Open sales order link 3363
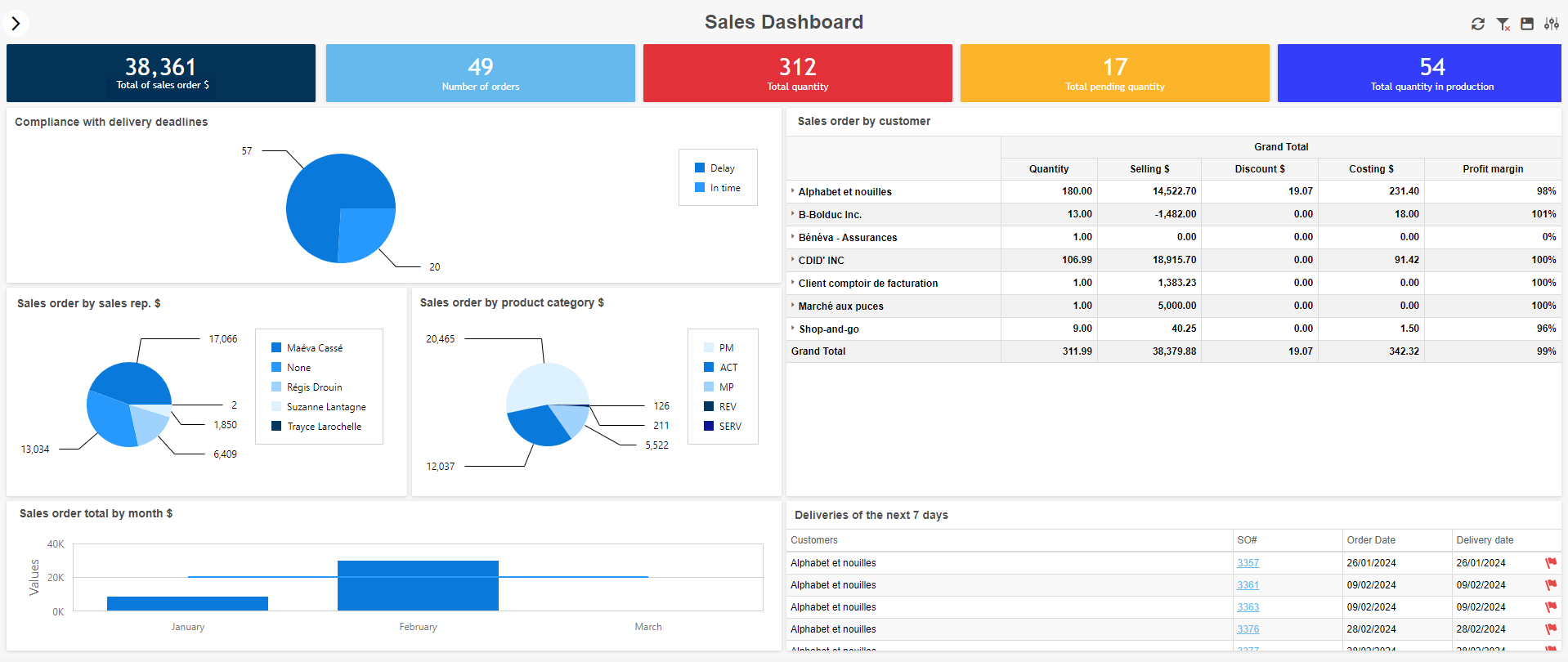Image resolution: width=1568 pixels, height=662 pixels. [x=1248, y=607]
